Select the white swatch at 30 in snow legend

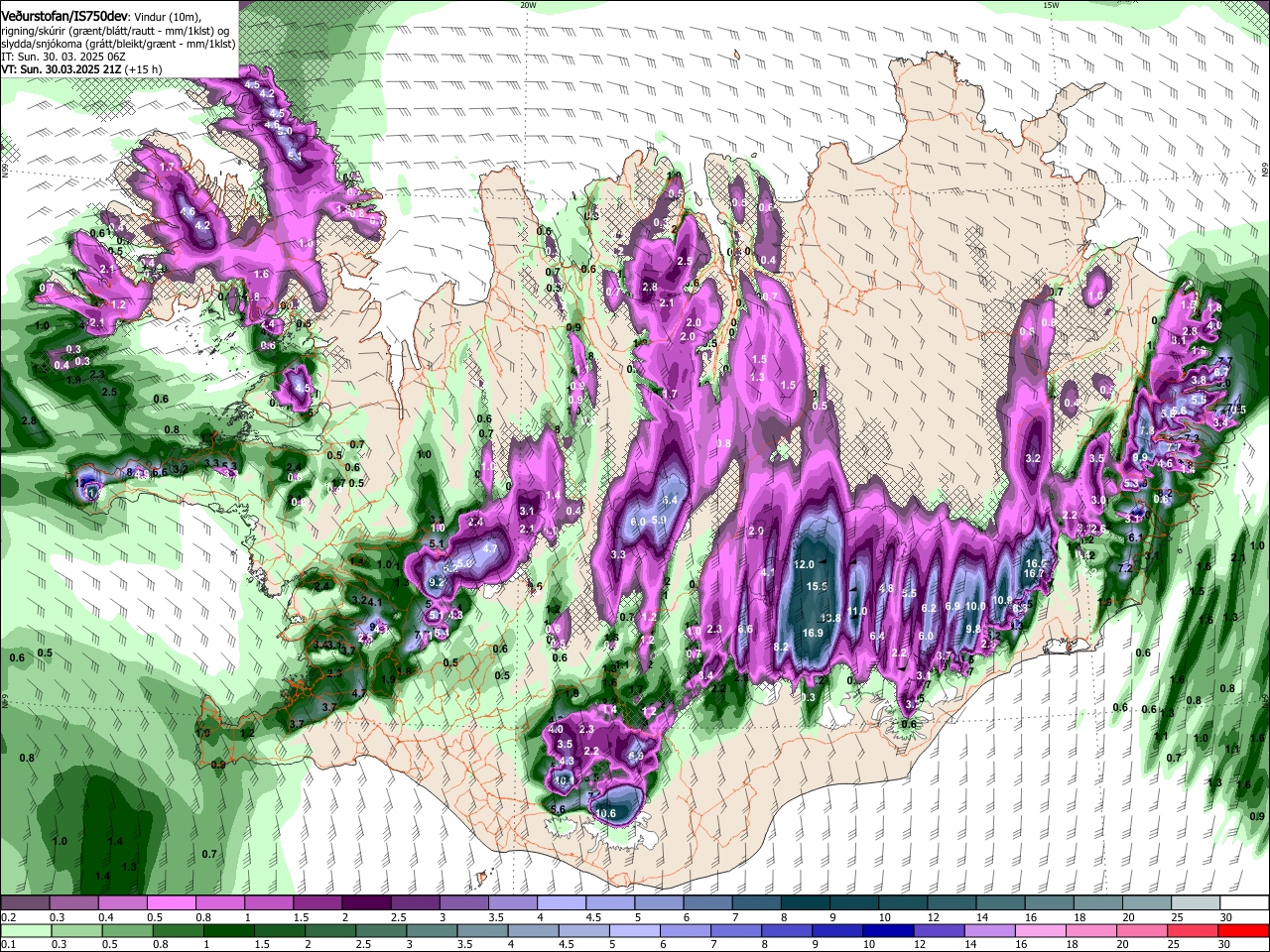[1245, 903]
